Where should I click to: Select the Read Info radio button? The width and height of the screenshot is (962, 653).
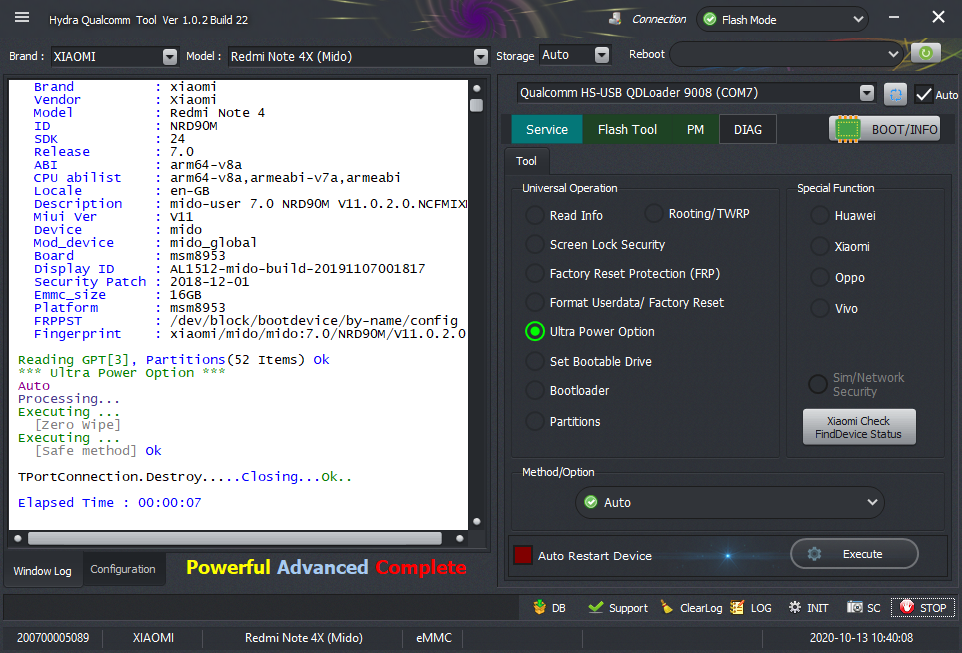[x=535, y=215]
